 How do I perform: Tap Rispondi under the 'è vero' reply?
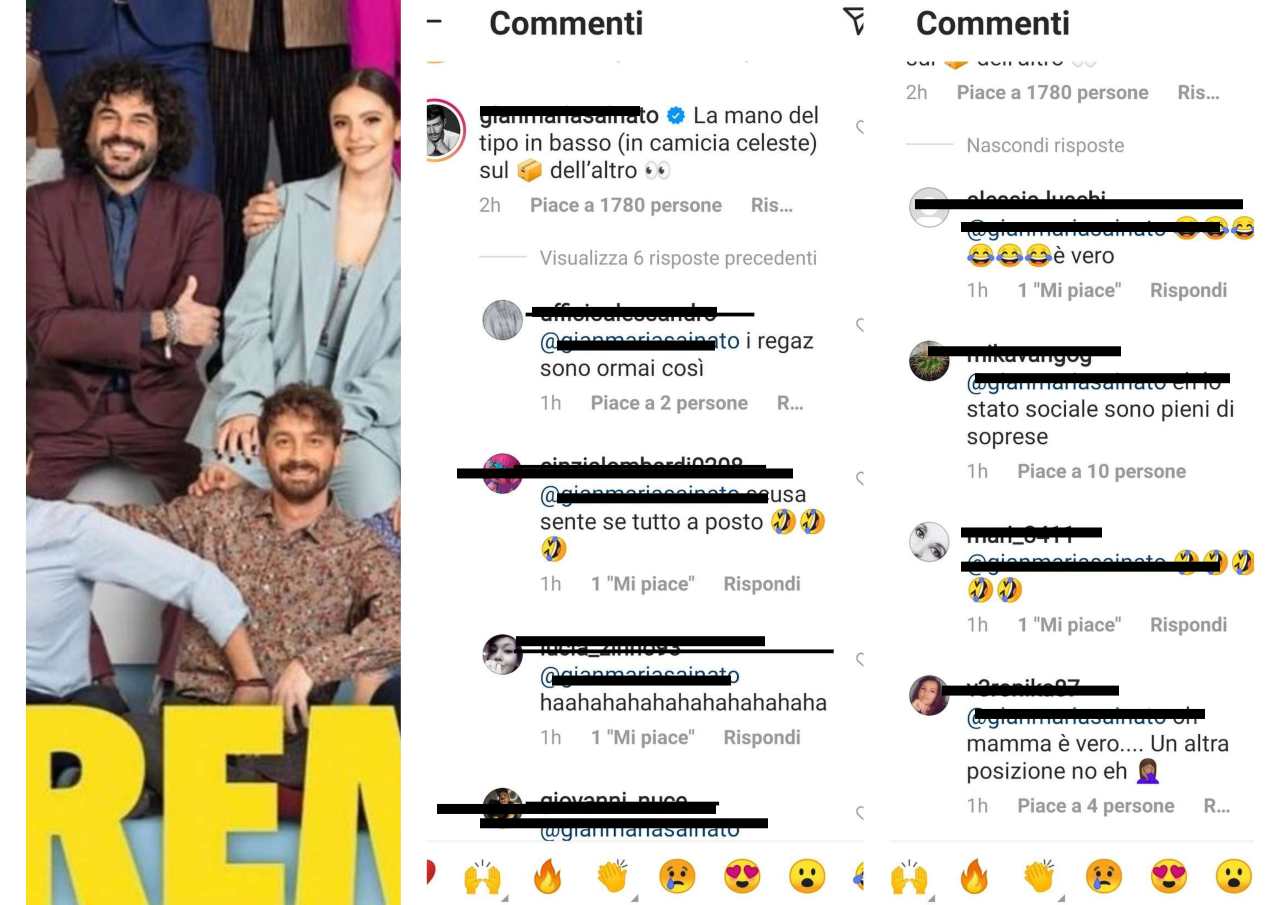[x=1188, y=290]
